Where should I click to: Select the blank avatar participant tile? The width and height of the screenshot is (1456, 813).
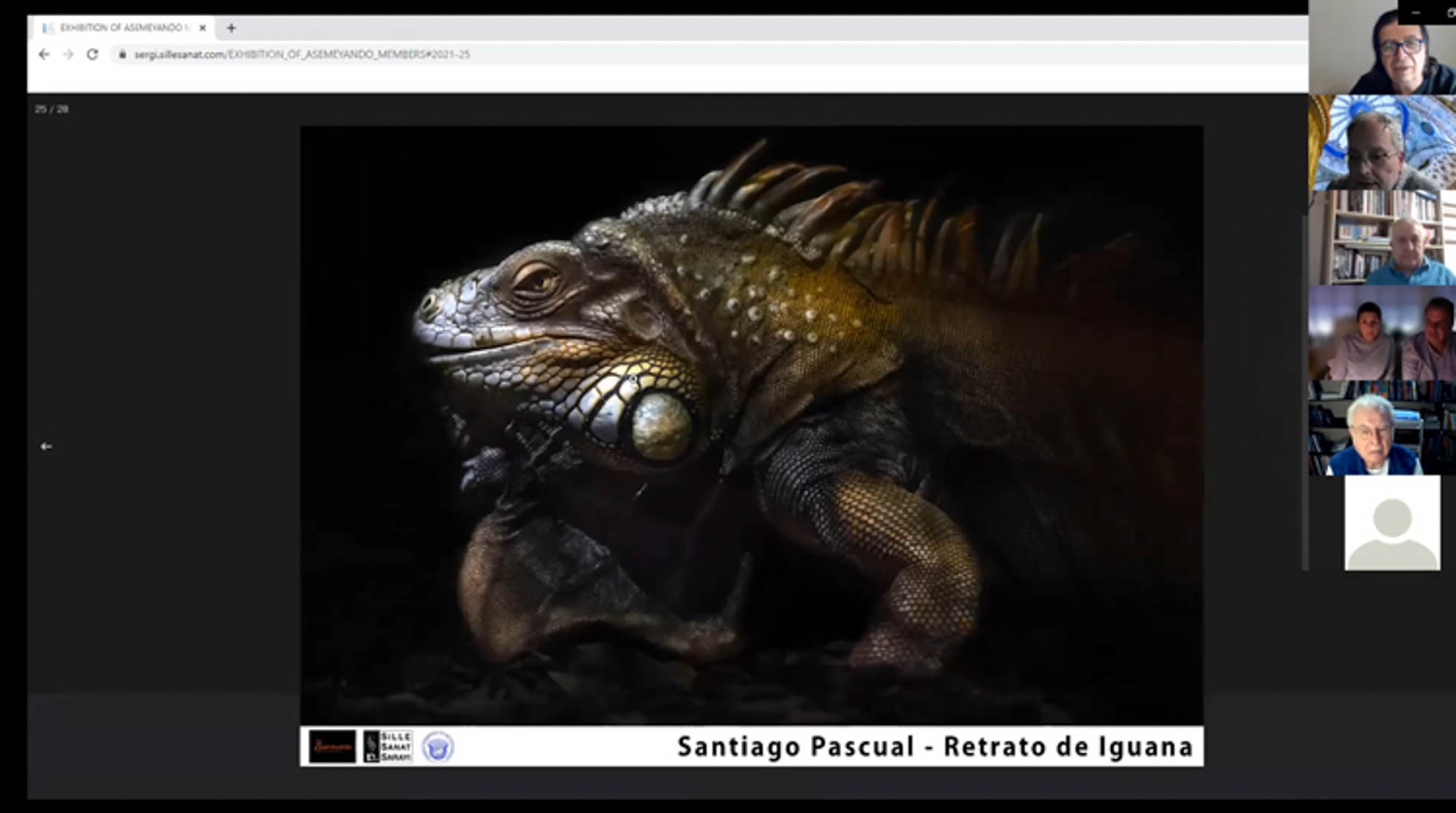(x=1391, y=523)
